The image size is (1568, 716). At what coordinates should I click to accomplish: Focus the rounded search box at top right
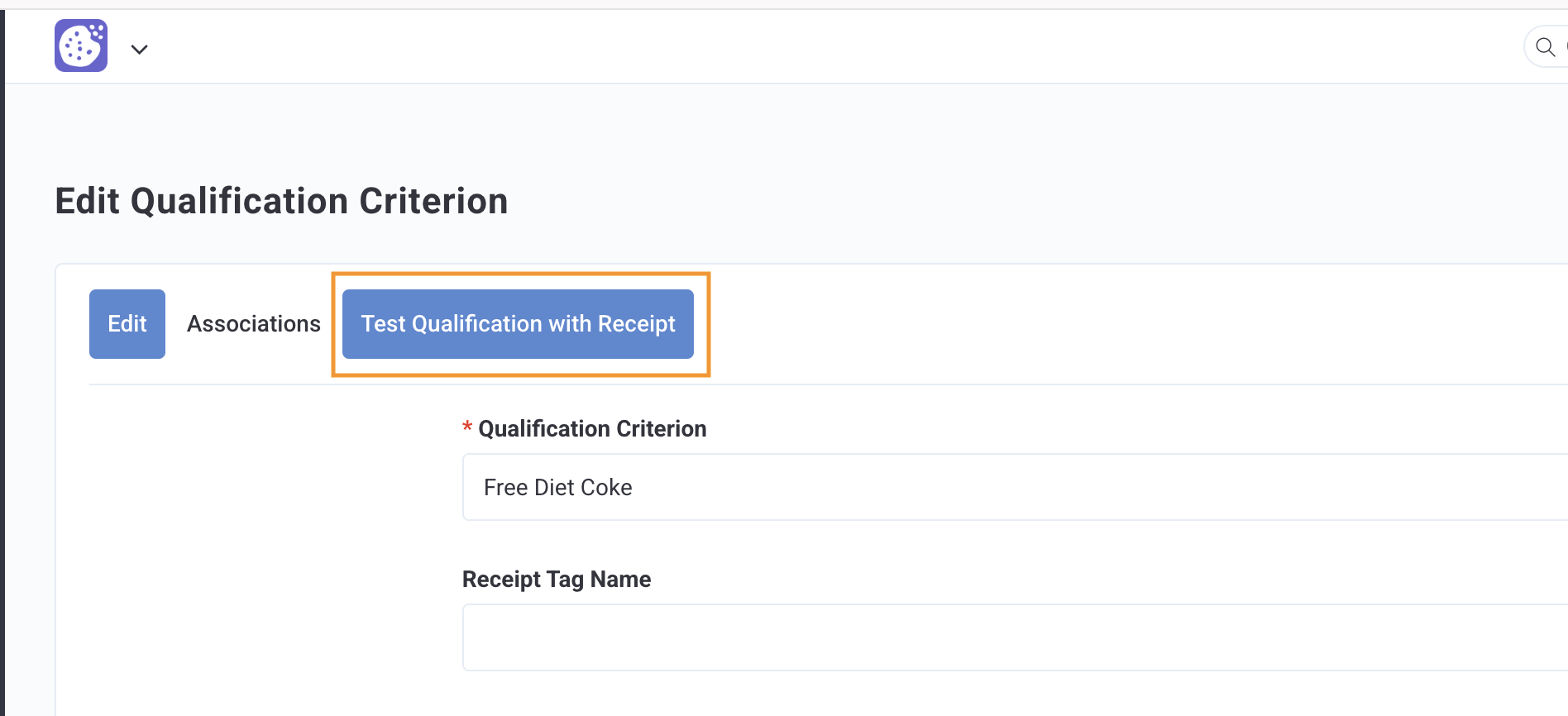pyautogui.click(x=1546, y=47)
